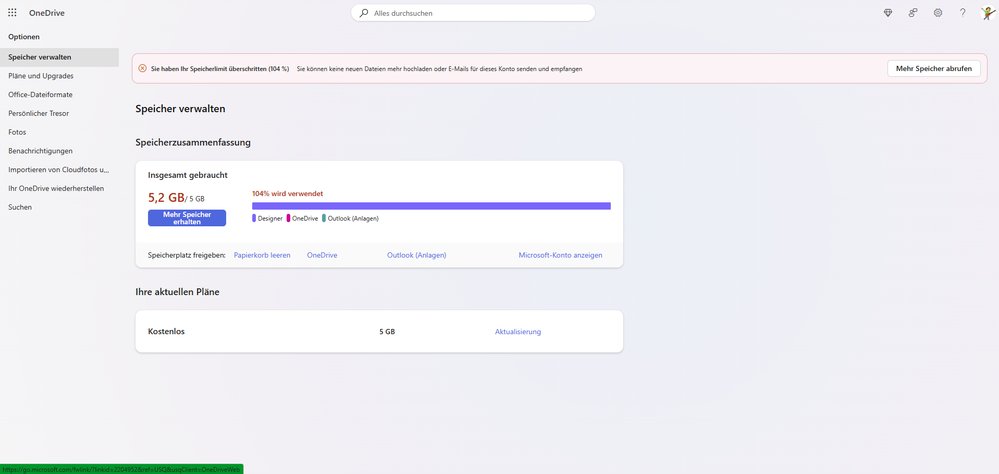
Task: Click the 'Outlook (Anlagen)' free-up-space link
Action: click(x=417, y=255)
